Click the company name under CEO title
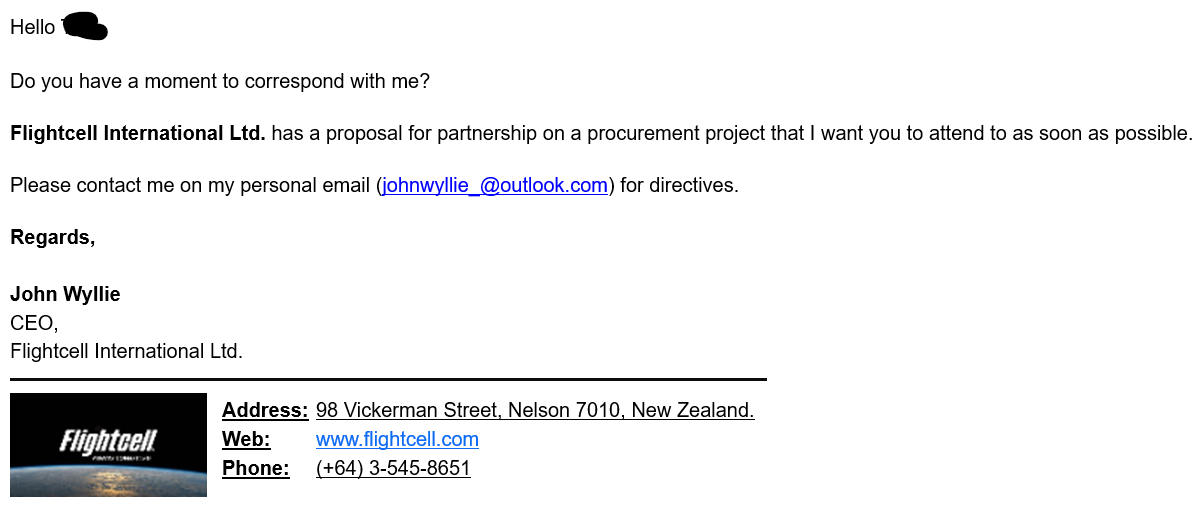The height and width of the screenshot is (514, 1204). 126,352
